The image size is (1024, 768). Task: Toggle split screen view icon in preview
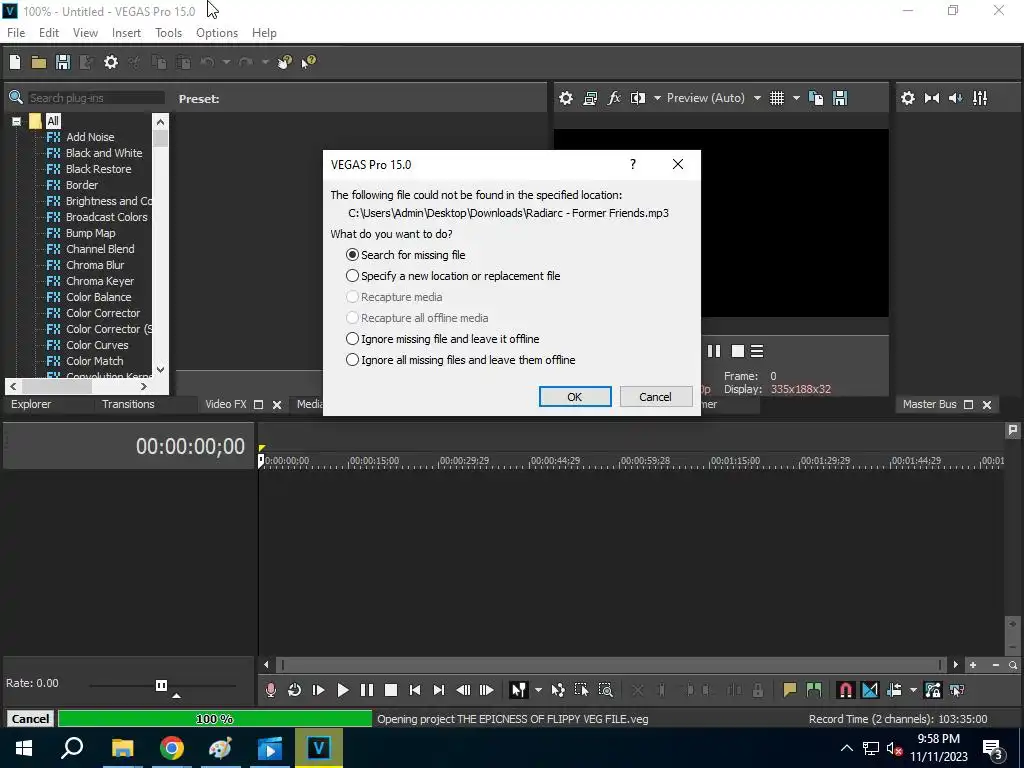pyautogui.click(x=637, y=98)
